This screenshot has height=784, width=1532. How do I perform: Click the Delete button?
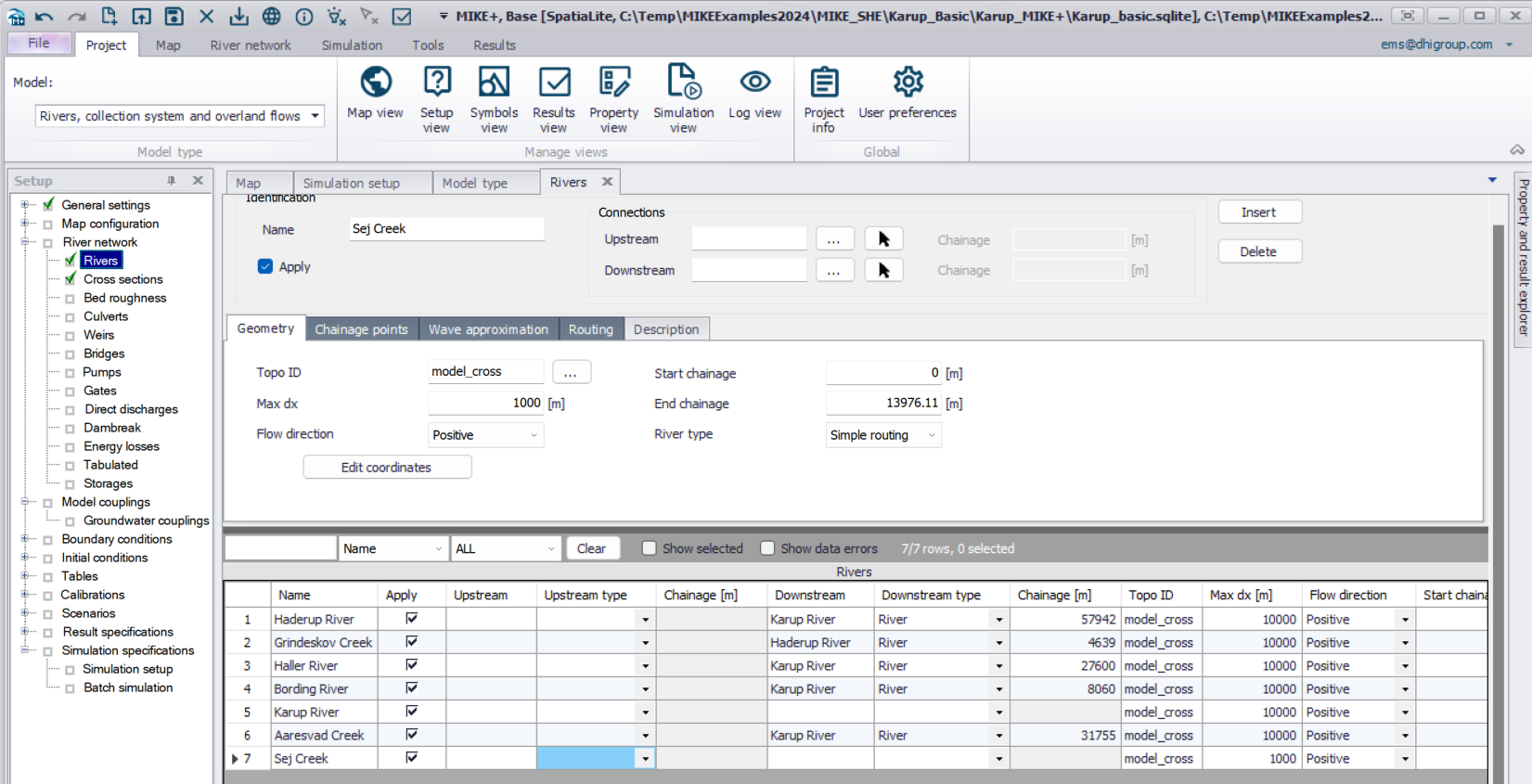1259,251
